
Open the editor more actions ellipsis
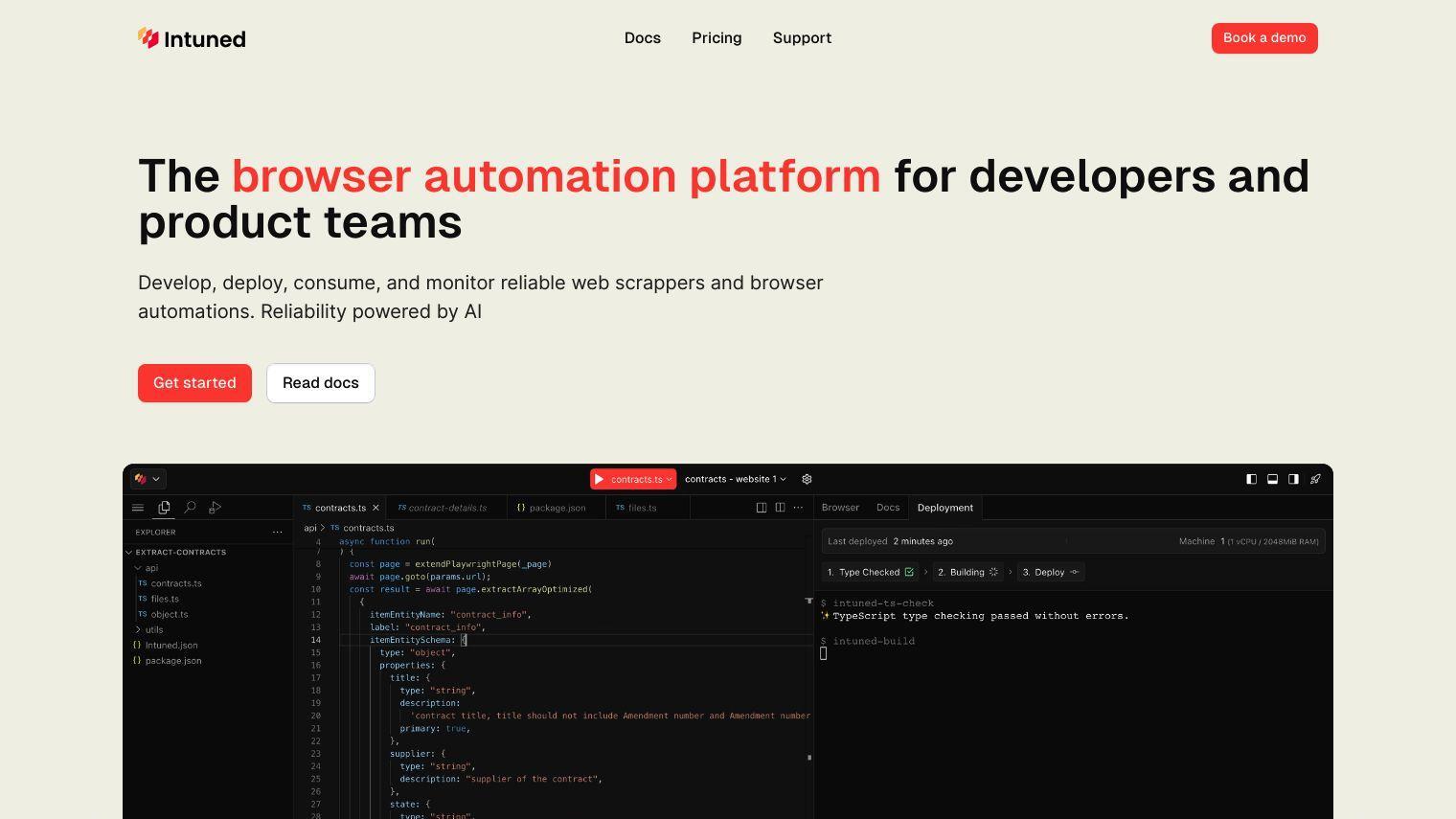[x=798, y=508]
